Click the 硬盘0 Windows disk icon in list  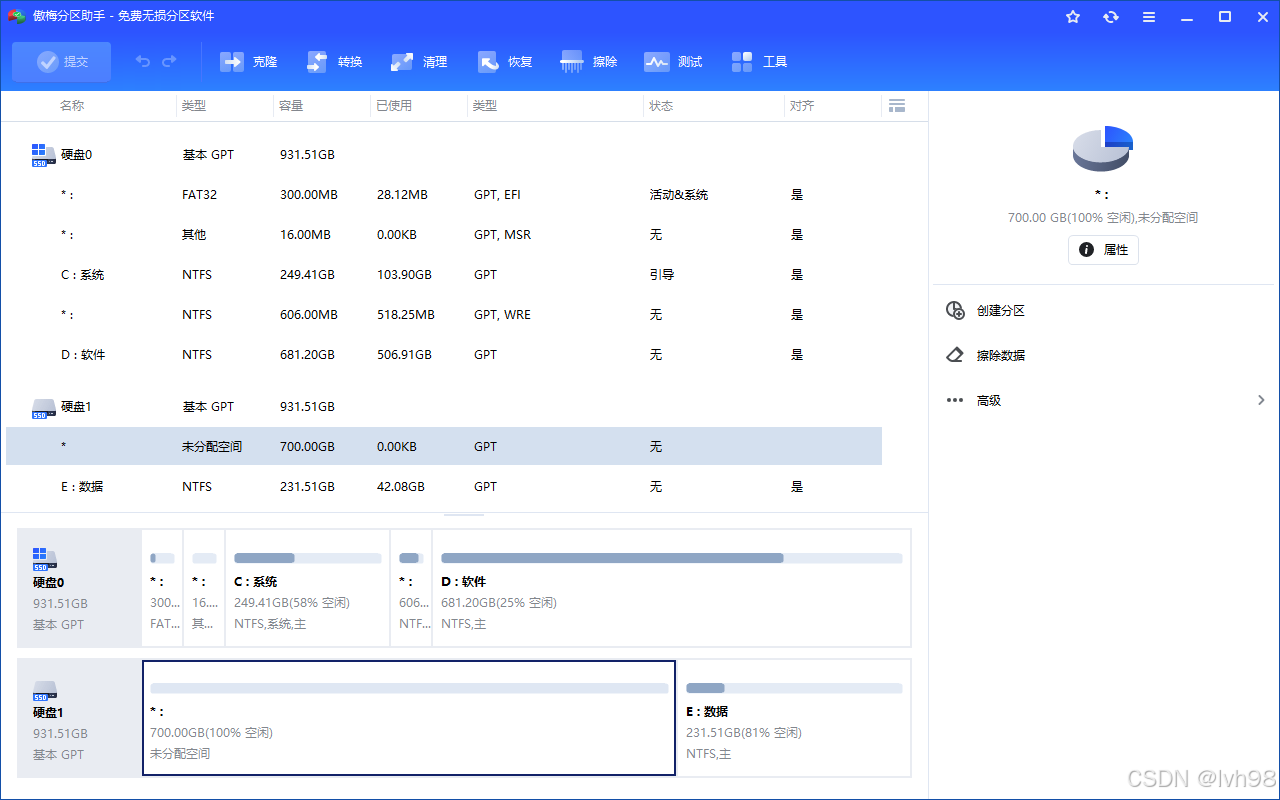tap(44, 155)
